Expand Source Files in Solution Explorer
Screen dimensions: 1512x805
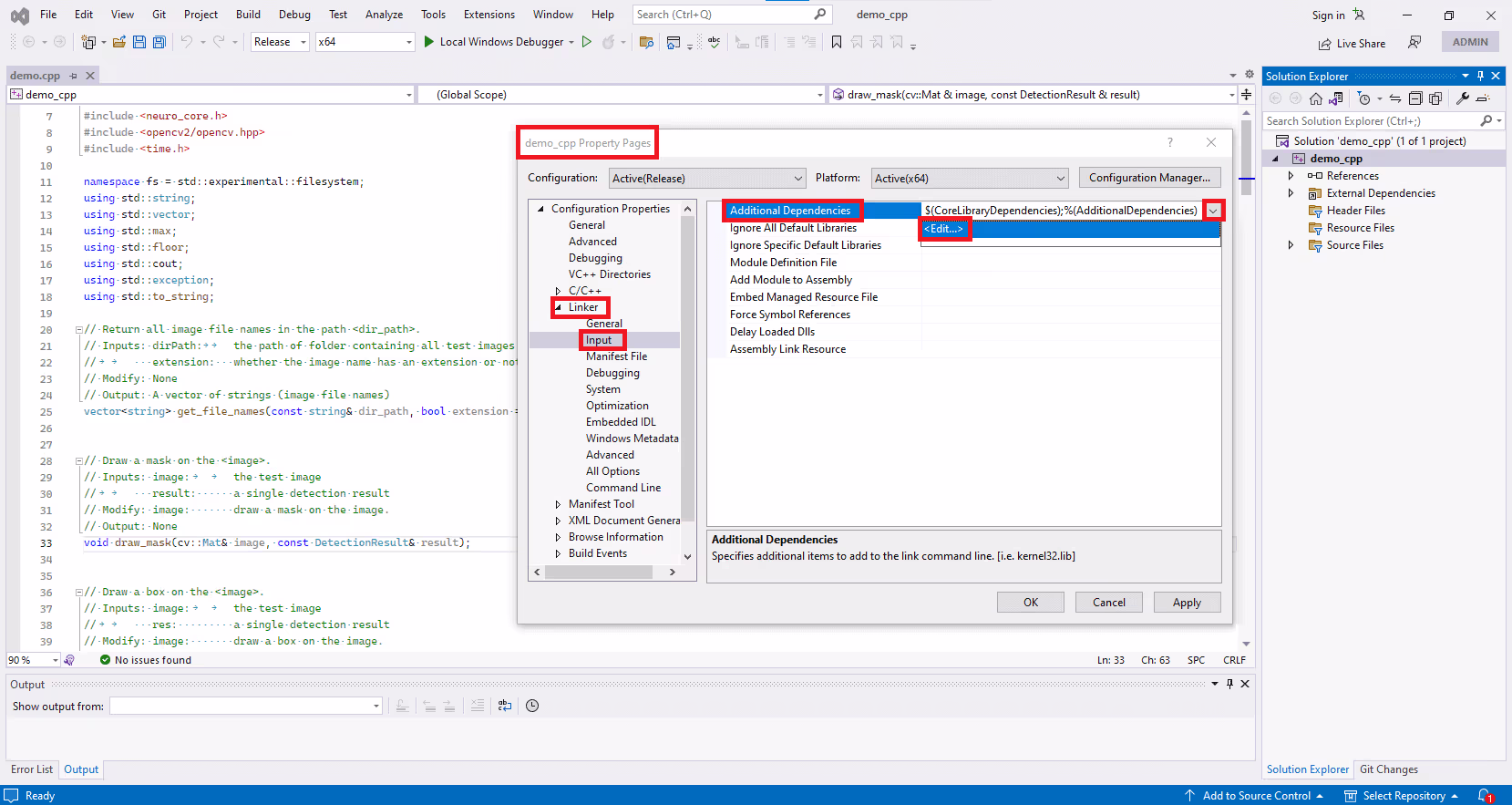coord(1291,245)
